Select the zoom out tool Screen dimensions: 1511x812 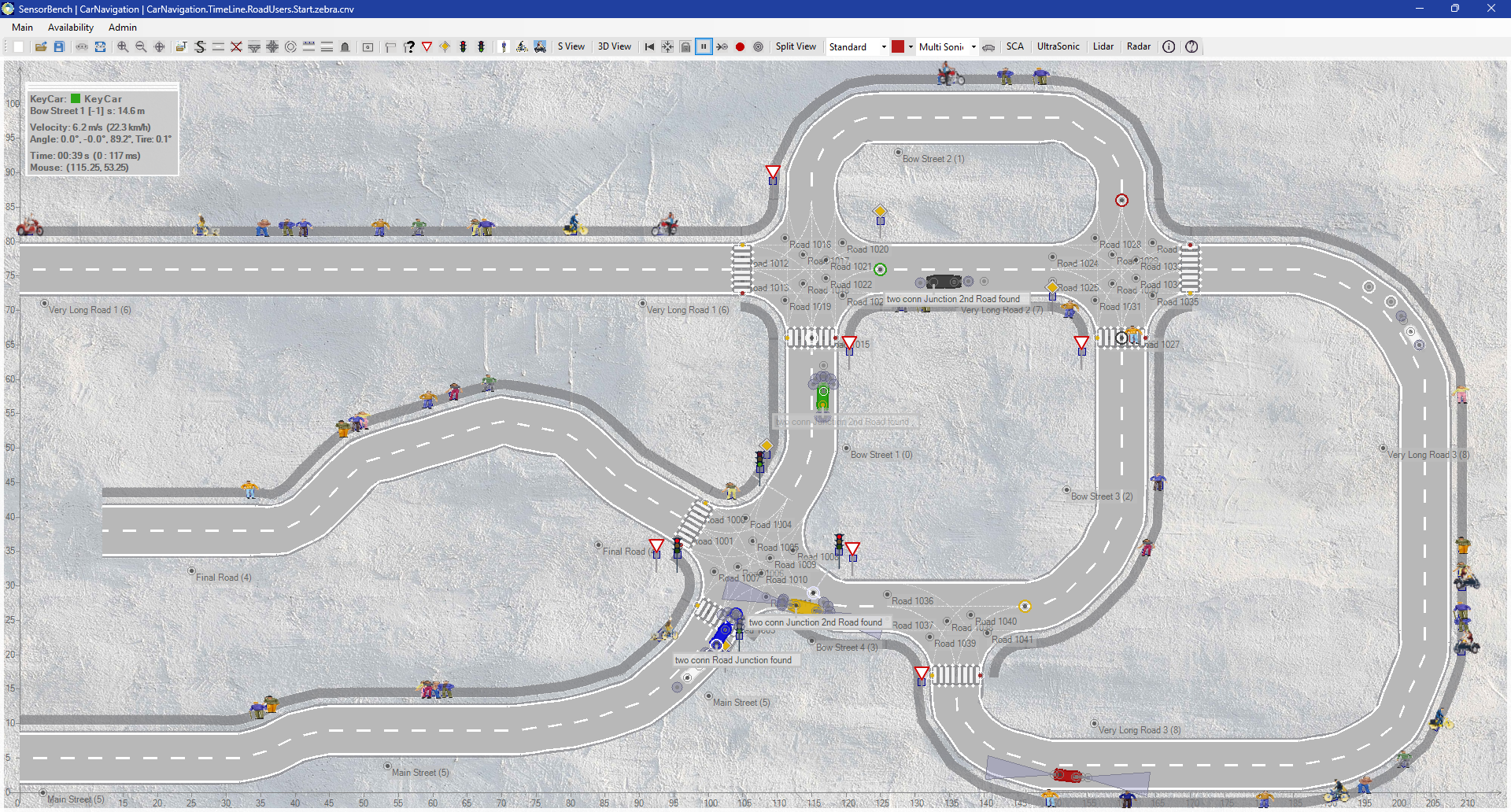140,46
